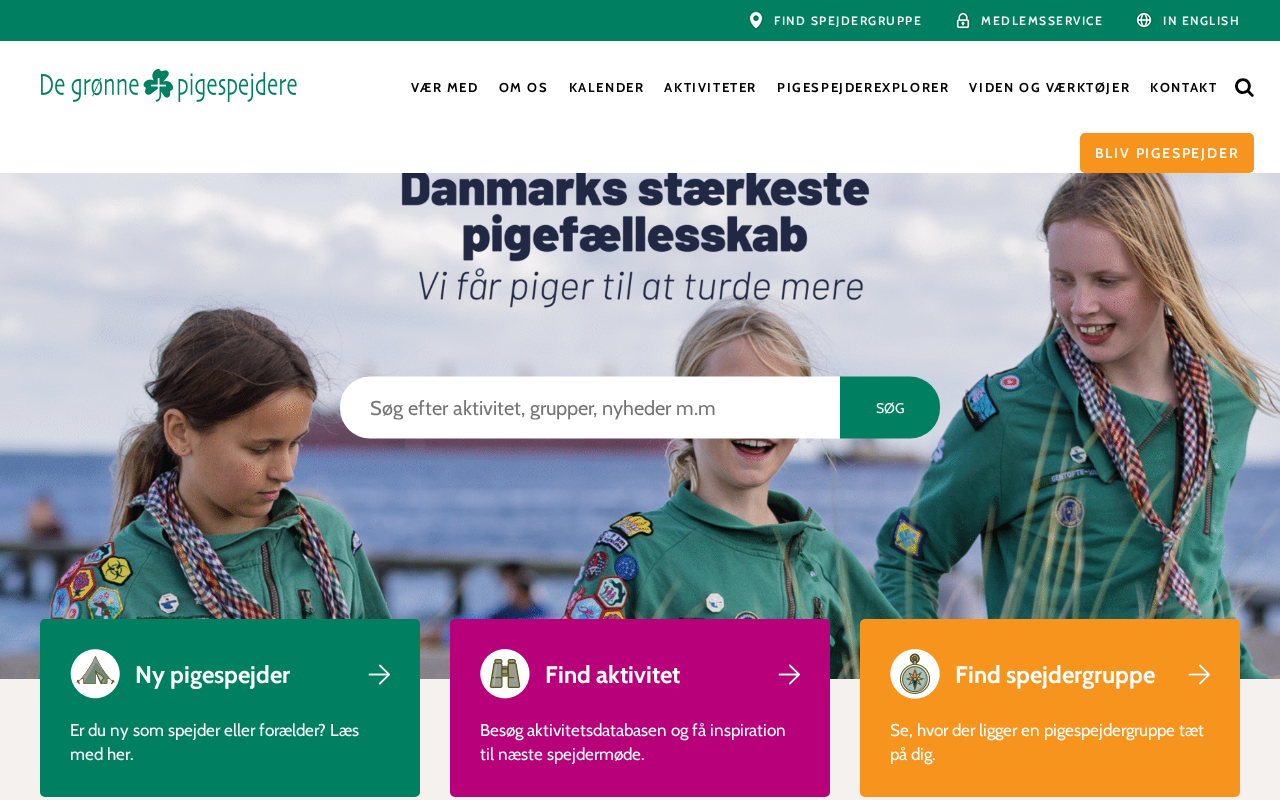Click the green Søg button
Image resolution: width=1280 pixels, height=800 pixels.
tap(890, 408)
